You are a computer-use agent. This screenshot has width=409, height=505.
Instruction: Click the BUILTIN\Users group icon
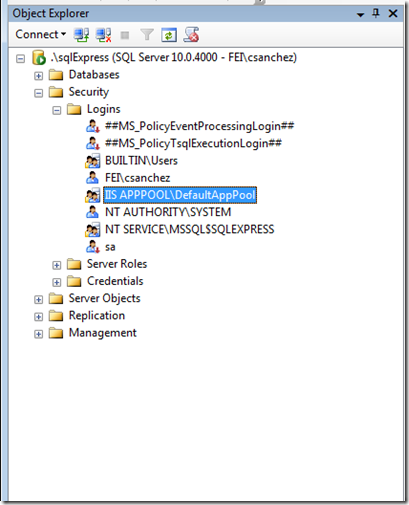92,161
